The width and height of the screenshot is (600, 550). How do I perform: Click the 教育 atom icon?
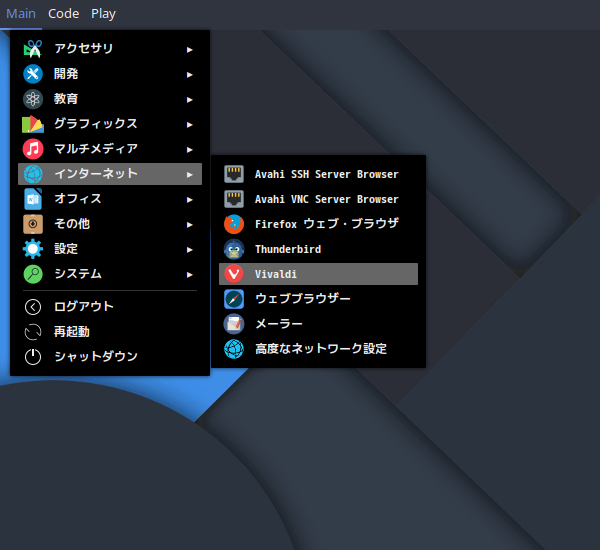(33, 99)
